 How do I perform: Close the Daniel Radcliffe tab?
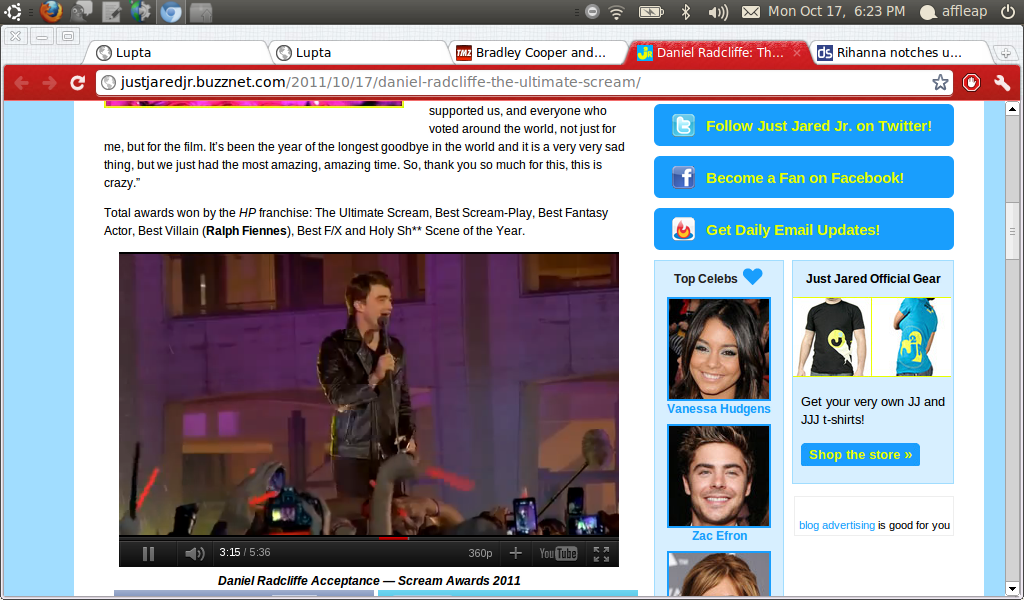tap(797, 53)
